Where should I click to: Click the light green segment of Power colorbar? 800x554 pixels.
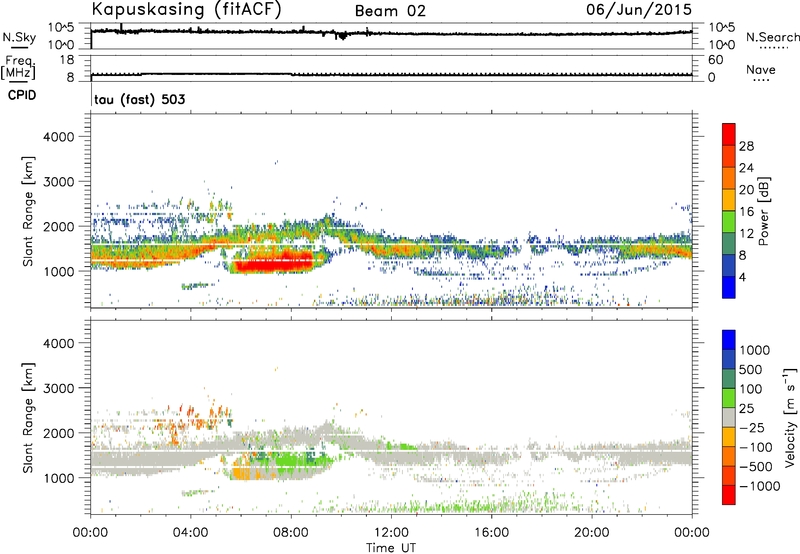pyautogui.click(x=729, y=222)
